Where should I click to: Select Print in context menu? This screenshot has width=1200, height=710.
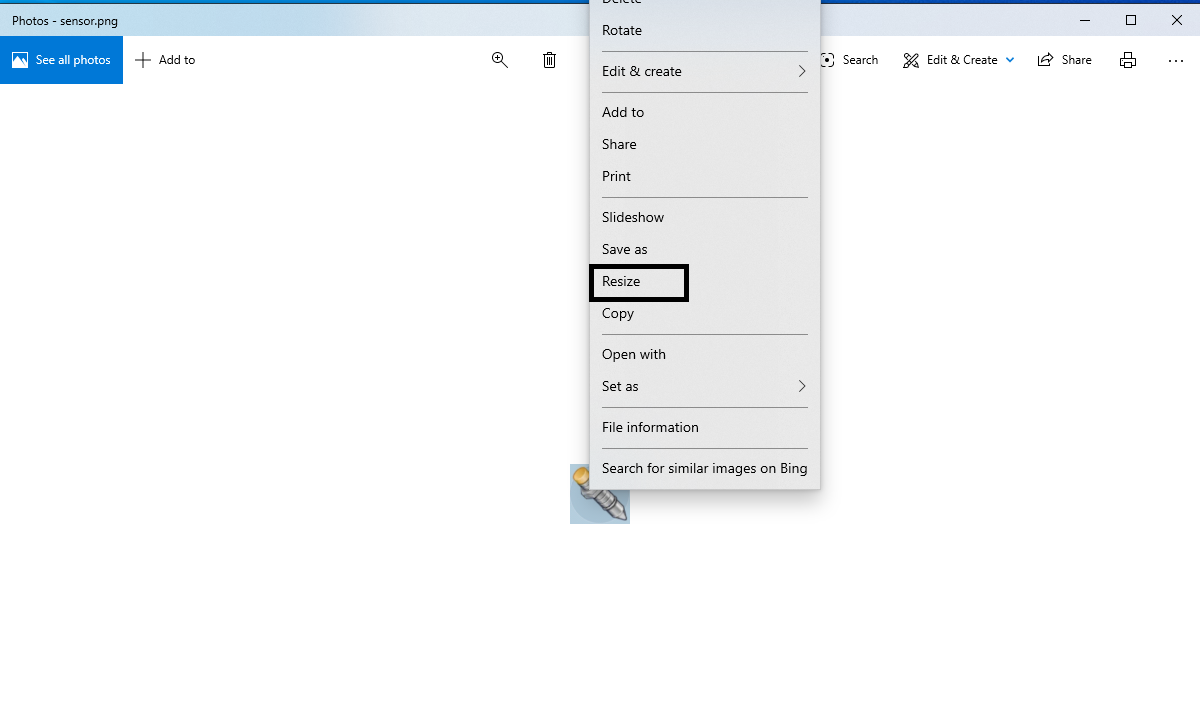pyautogui.click(x=705, y=176)
